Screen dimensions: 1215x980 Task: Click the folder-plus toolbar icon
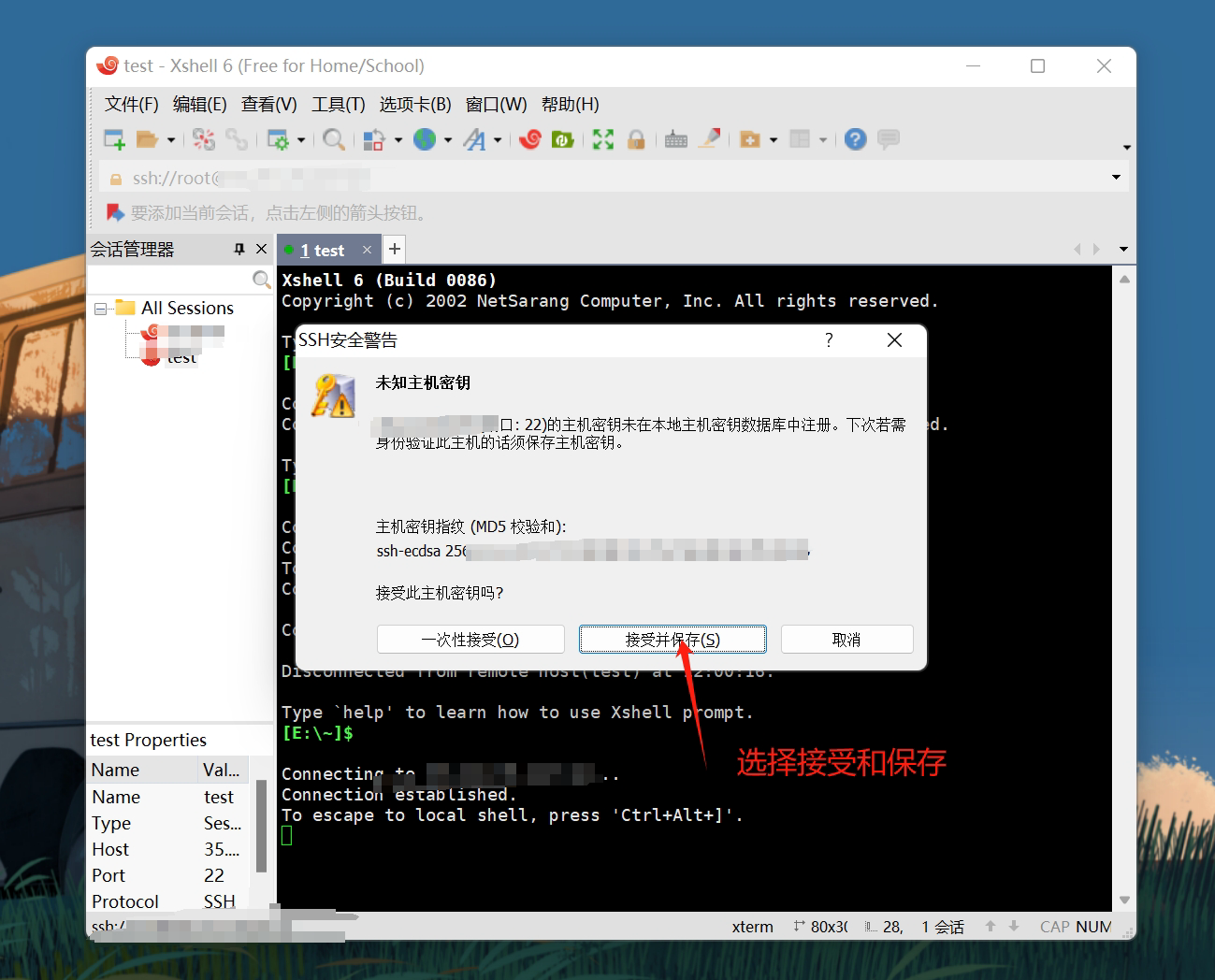pyautogui.click(x=749, y=139)
